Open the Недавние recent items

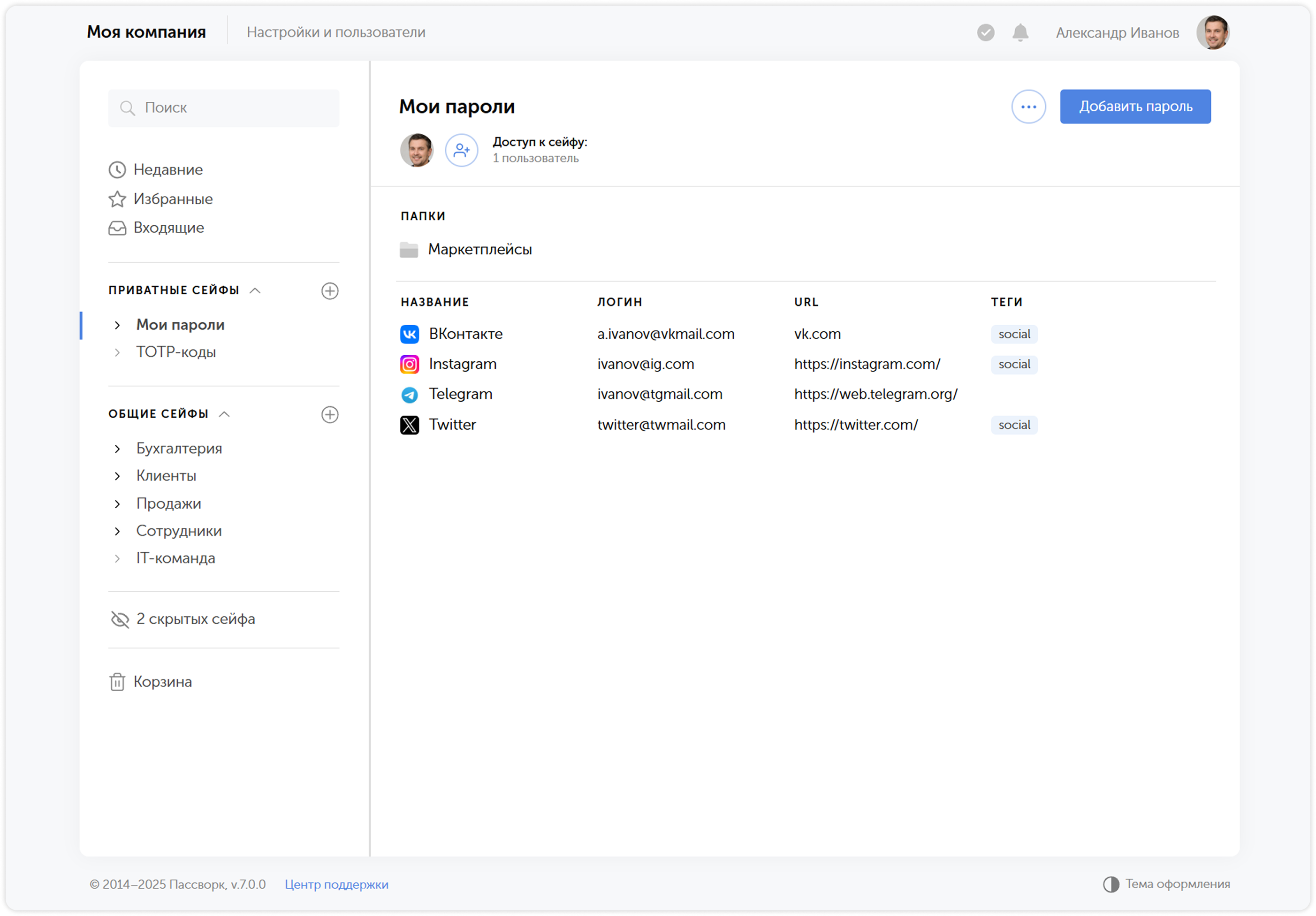156,170
